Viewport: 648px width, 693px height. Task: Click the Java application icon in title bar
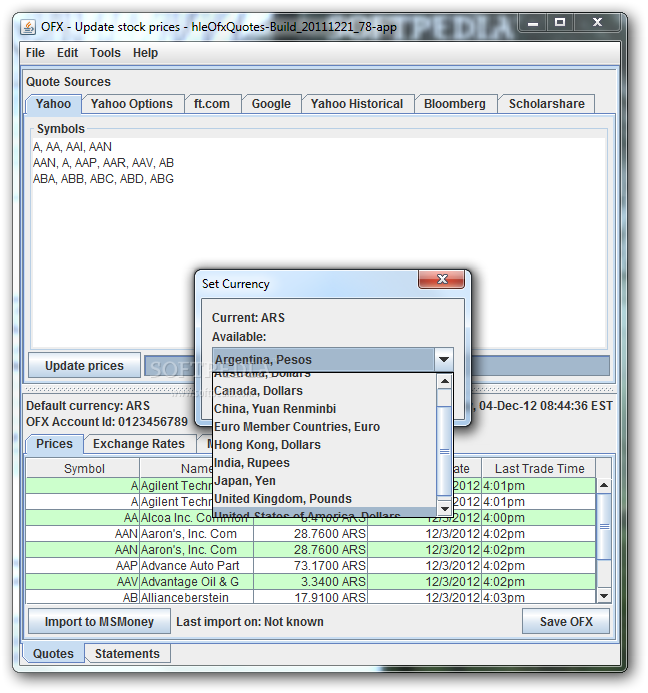pyautogui.click(x=28, y=27)
